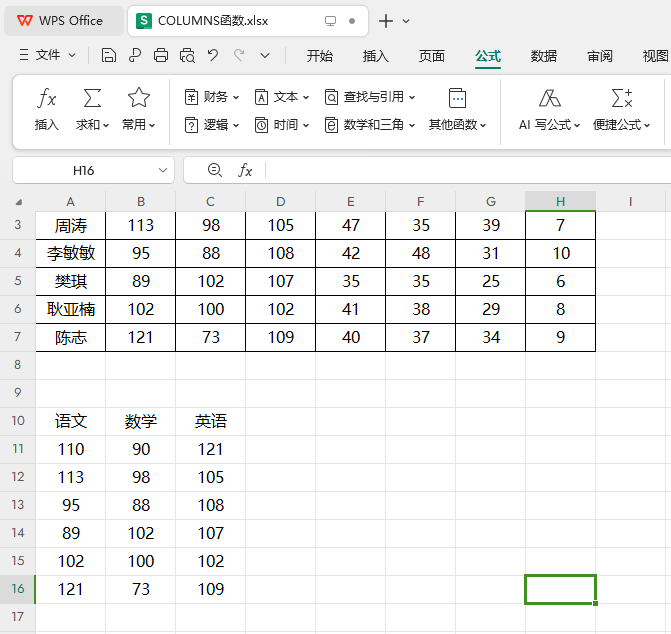Image resolution: width=671 pixels, height=634 pixels.
Task: Click the Undo arrow icon
Action: [x=213, y=55]
